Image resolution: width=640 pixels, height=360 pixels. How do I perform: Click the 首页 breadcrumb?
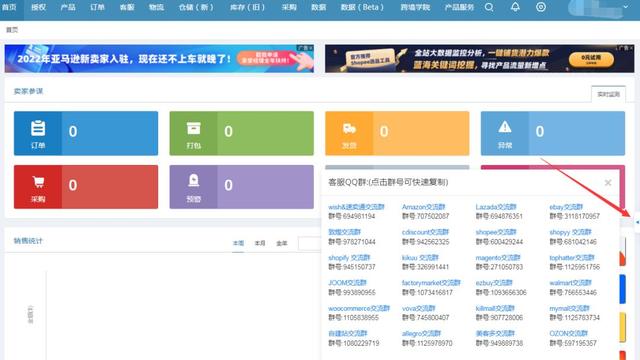(12, 30)
